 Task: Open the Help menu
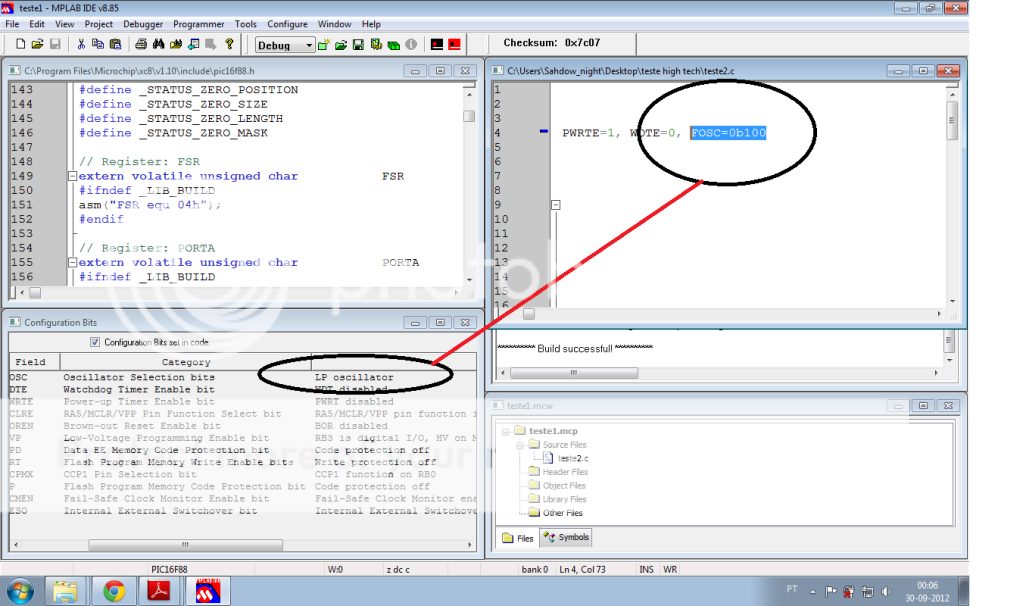tap(371, 24)
